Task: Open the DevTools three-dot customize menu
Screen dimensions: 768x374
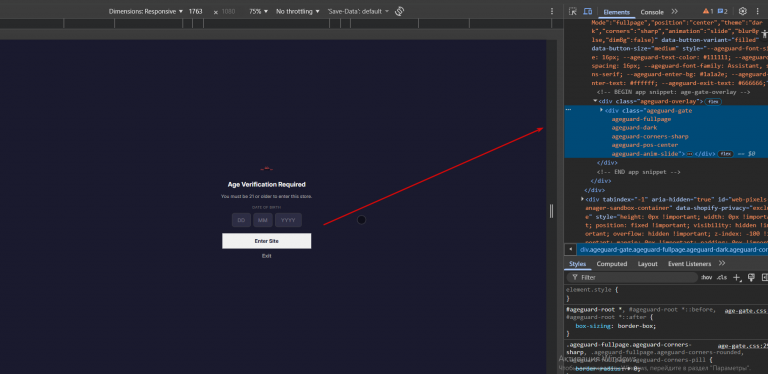Action: pyautogui.click(x=758, y=11)
